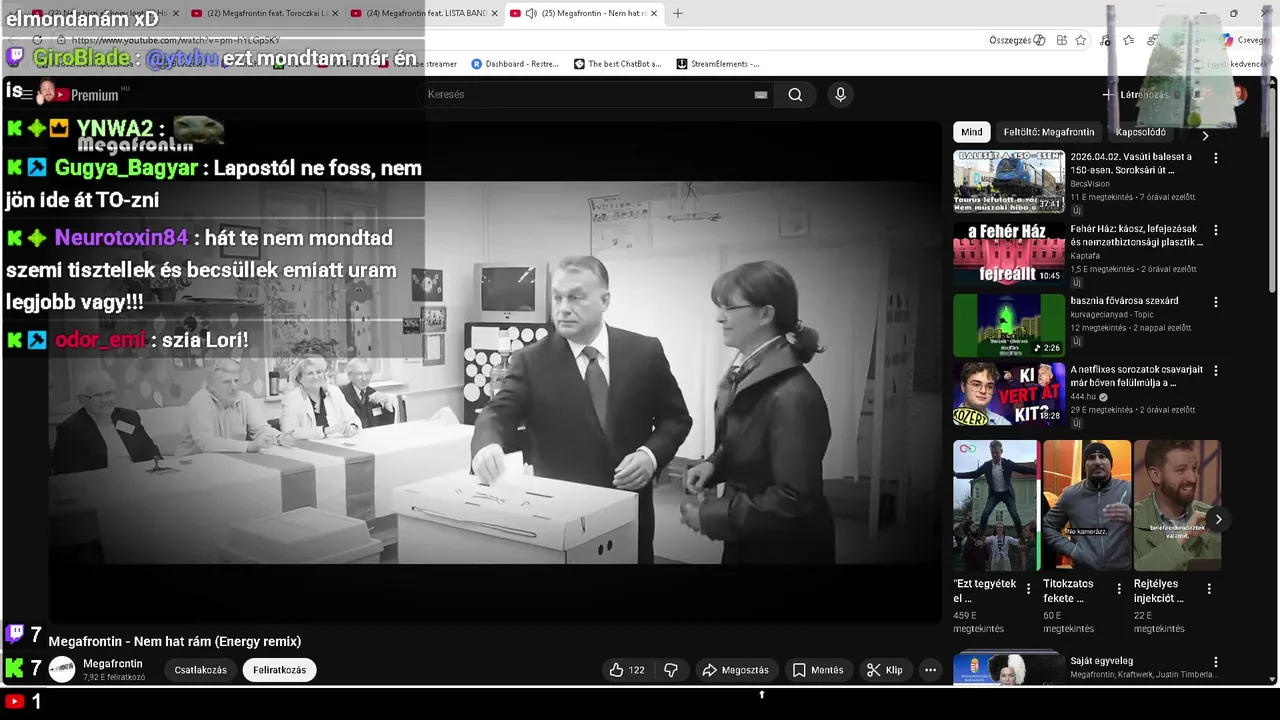Open the Copilot Csevegés button in browser
Screen dimensions: 1280x720
tap(1246, 40)
